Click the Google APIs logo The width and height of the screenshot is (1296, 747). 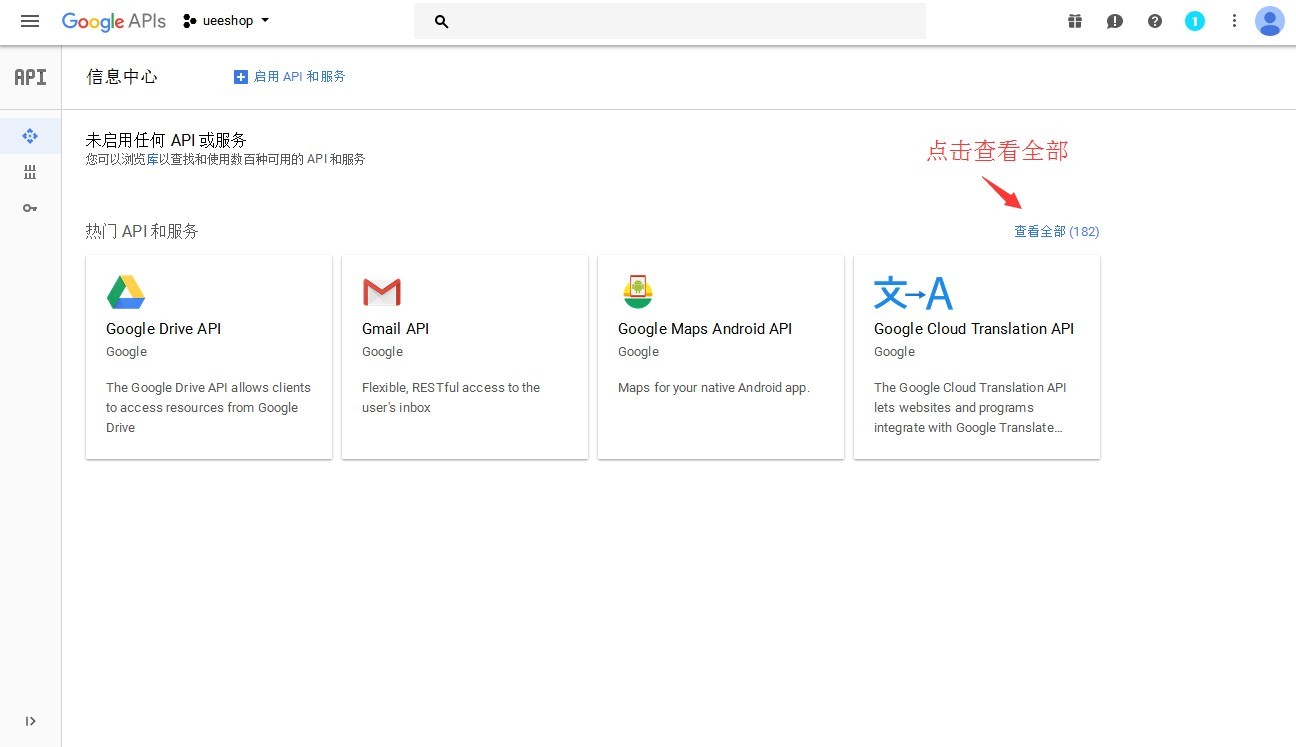(x=113, y=21)
